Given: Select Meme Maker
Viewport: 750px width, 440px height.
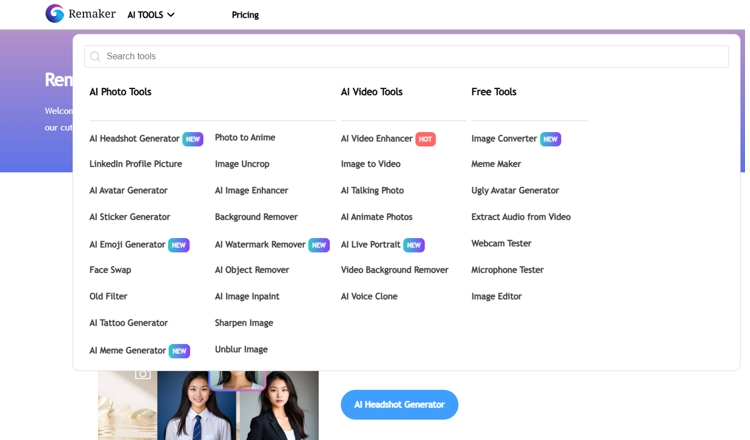Looking at the screenshot, I should [x=496, y=164].
